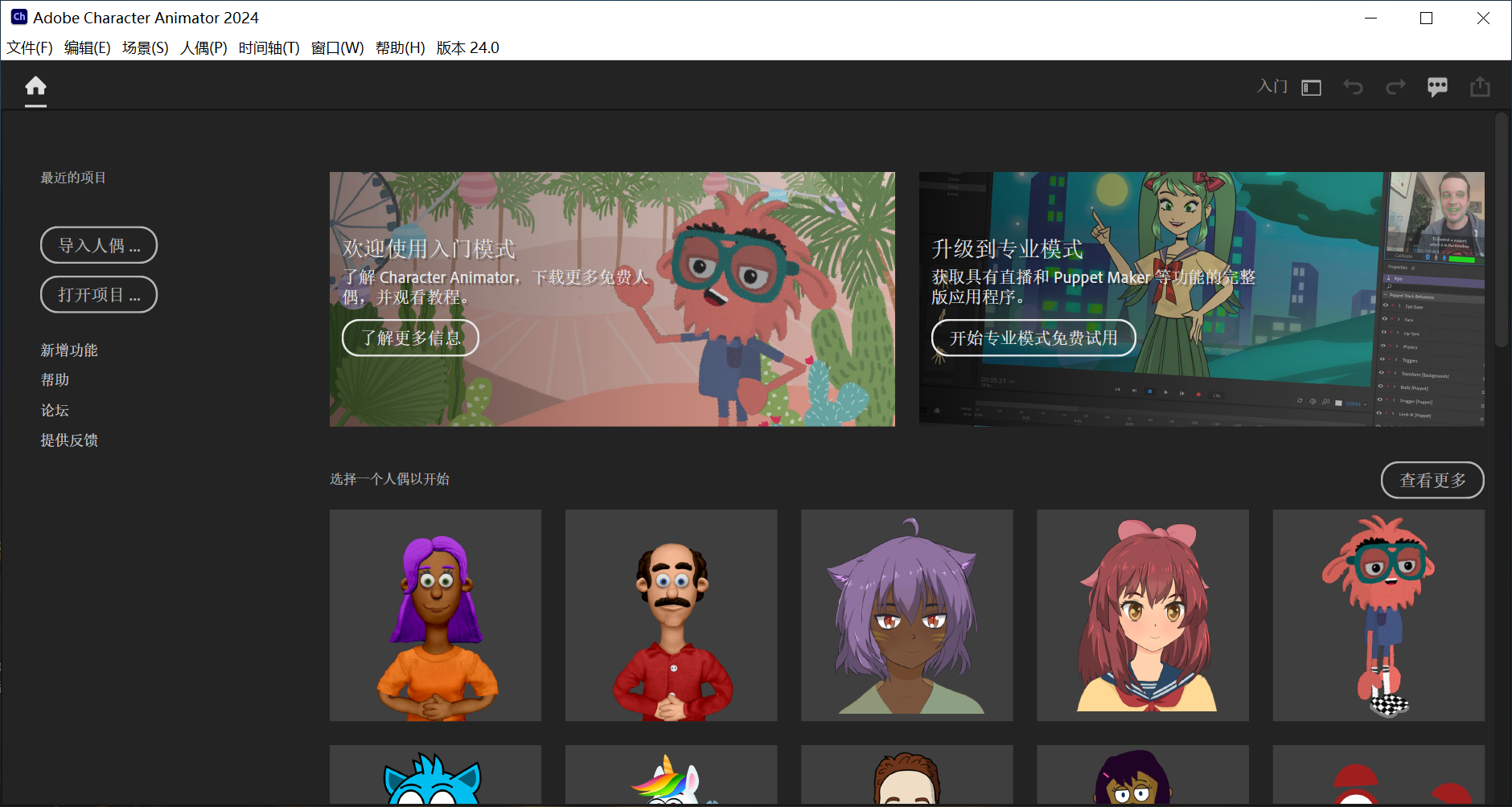1512x807 pixels.
Task: Select the mustached man in red shirt puppet
Action: [671, 615]
